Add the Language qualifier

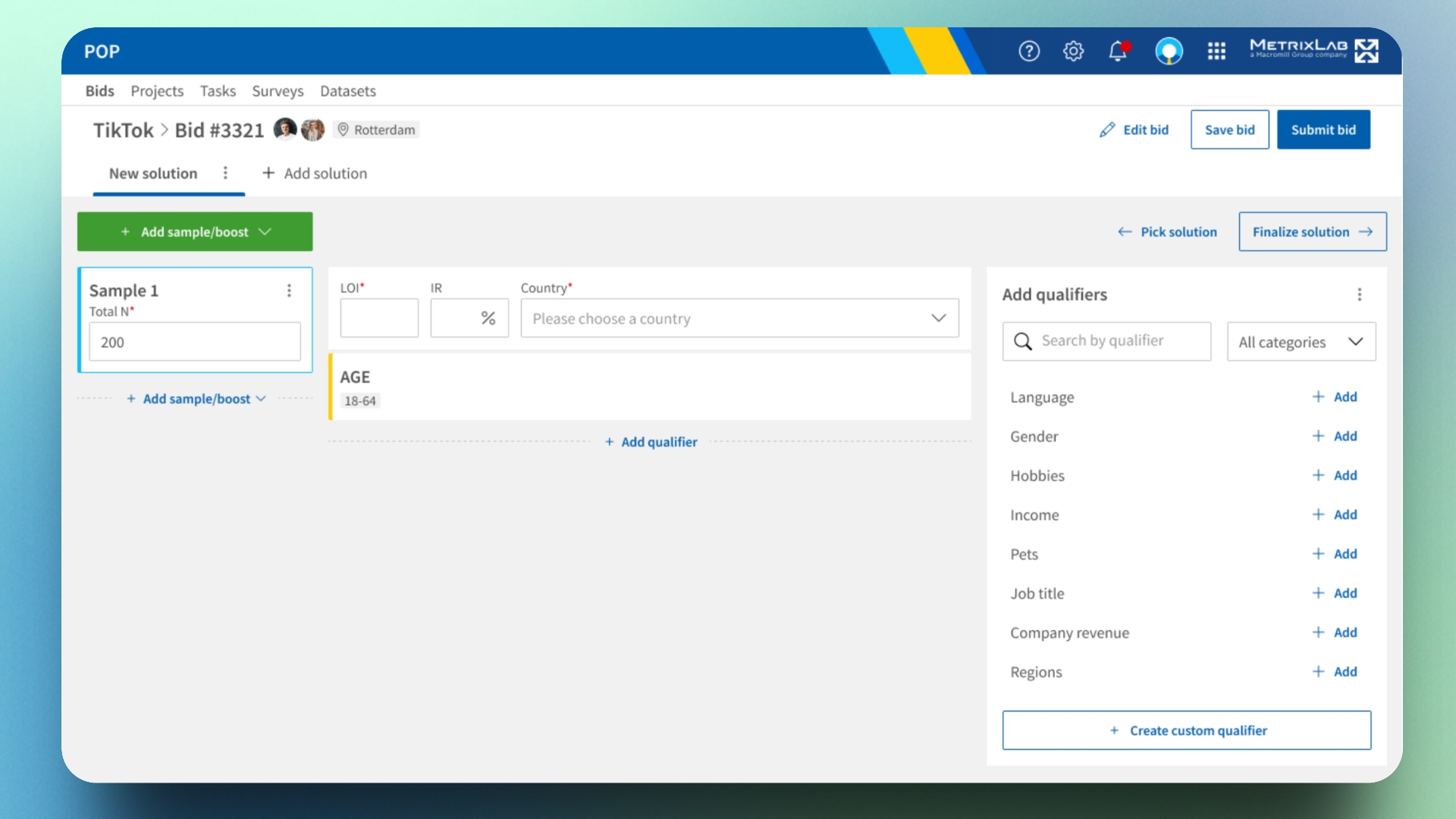tap(1335, 397)
